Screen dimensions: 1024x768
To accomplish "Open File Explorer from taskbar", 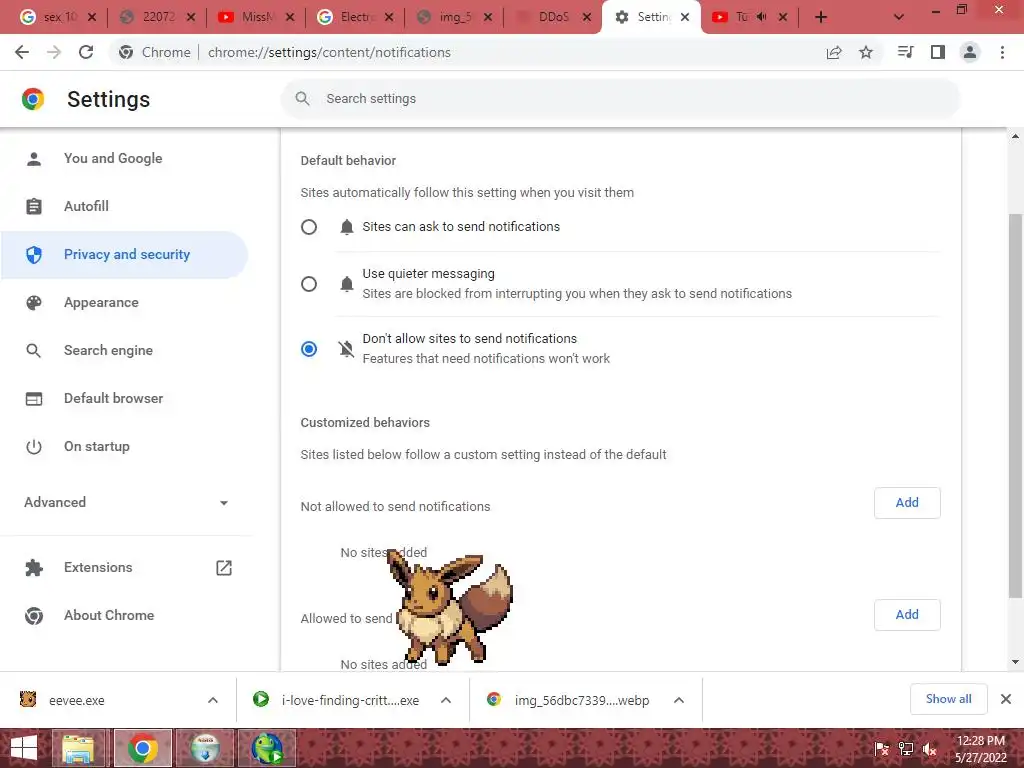I will [x=79, y=748].
